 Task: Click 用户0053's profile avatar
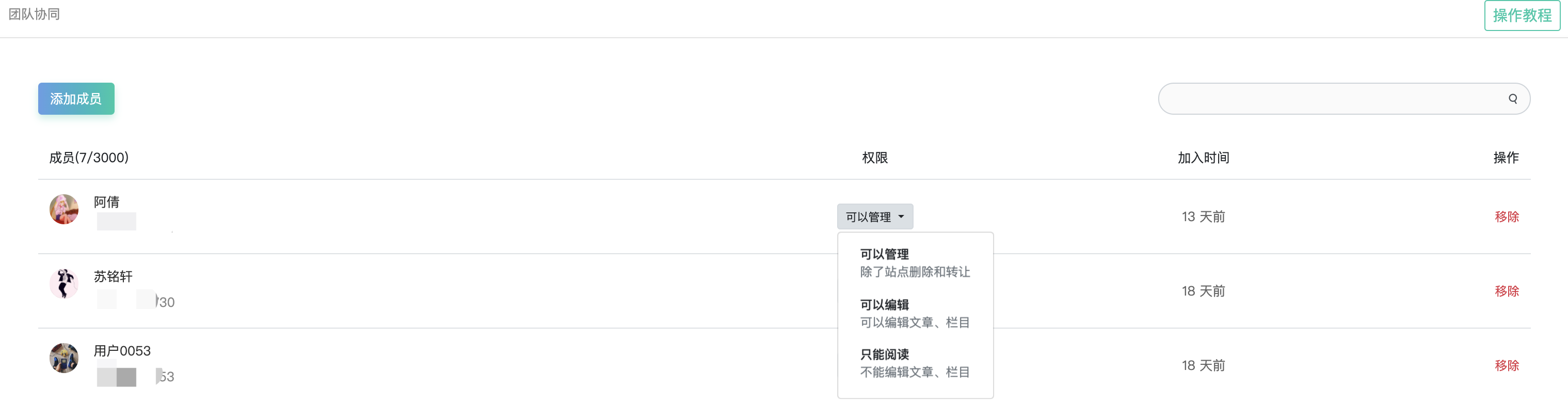[63, 358]
